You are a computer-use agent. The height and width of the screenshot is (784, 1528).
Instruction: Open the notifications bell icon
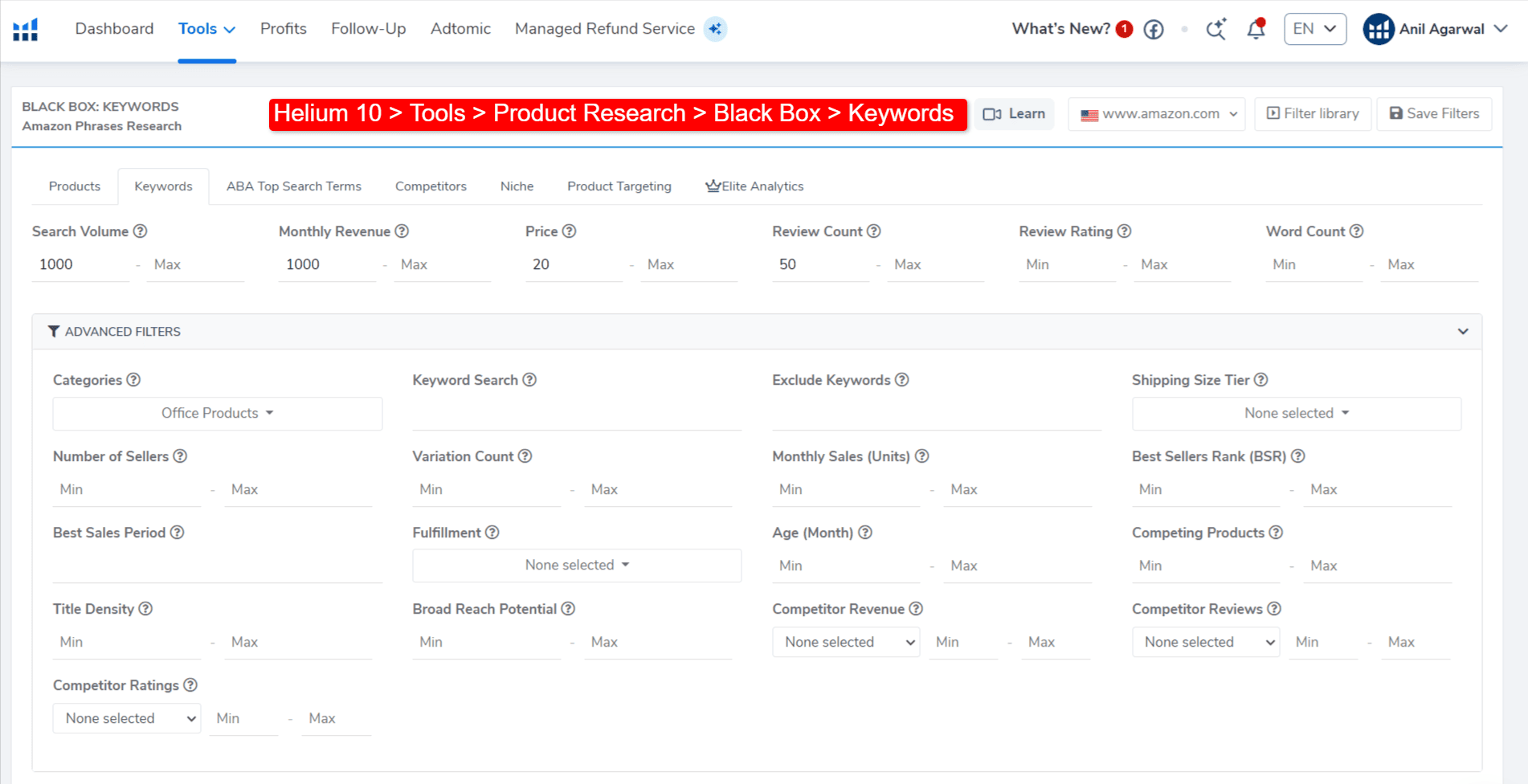click(1255, 30)
